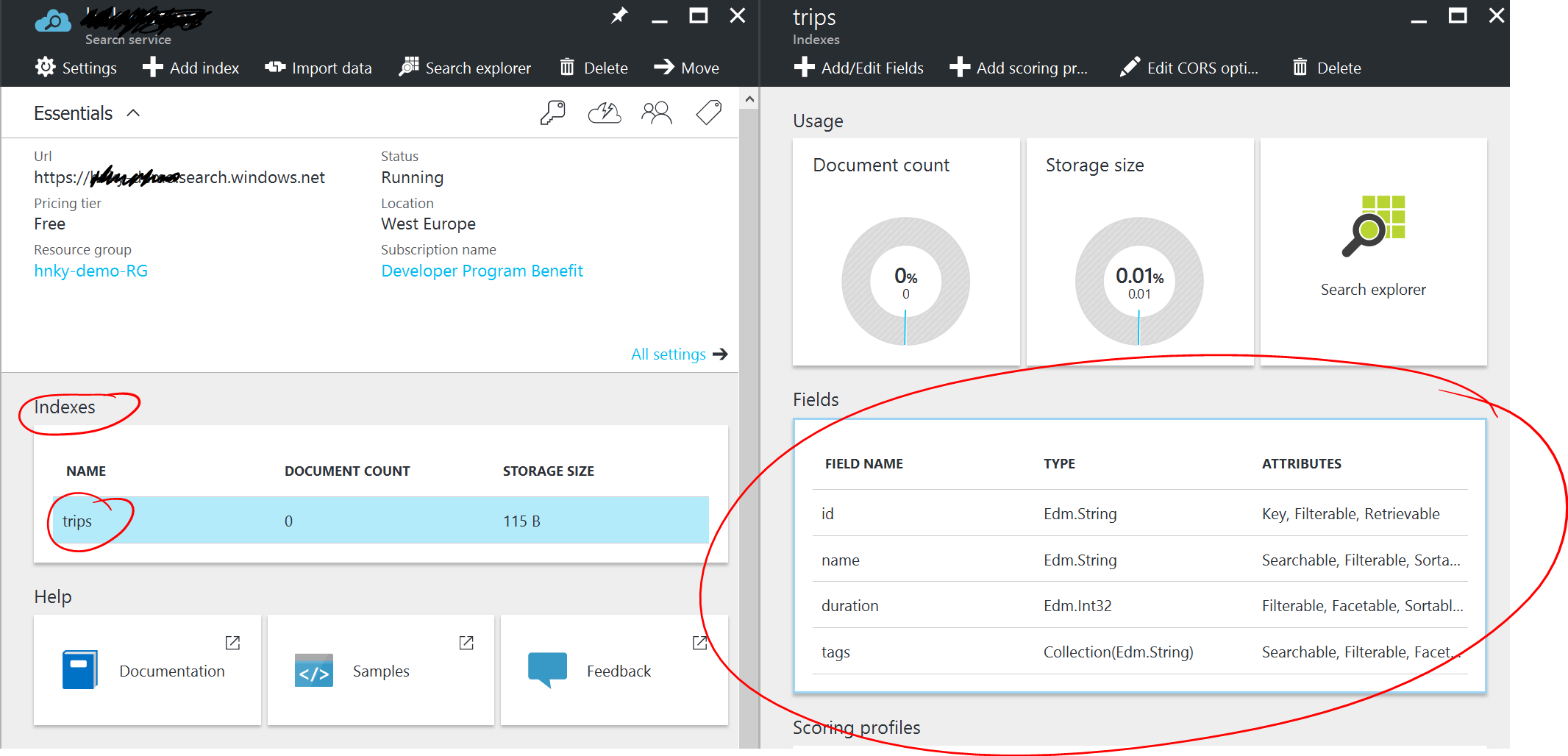Click the Quick start cloud icon
The image size is (1568, 756).
point(605,113)
